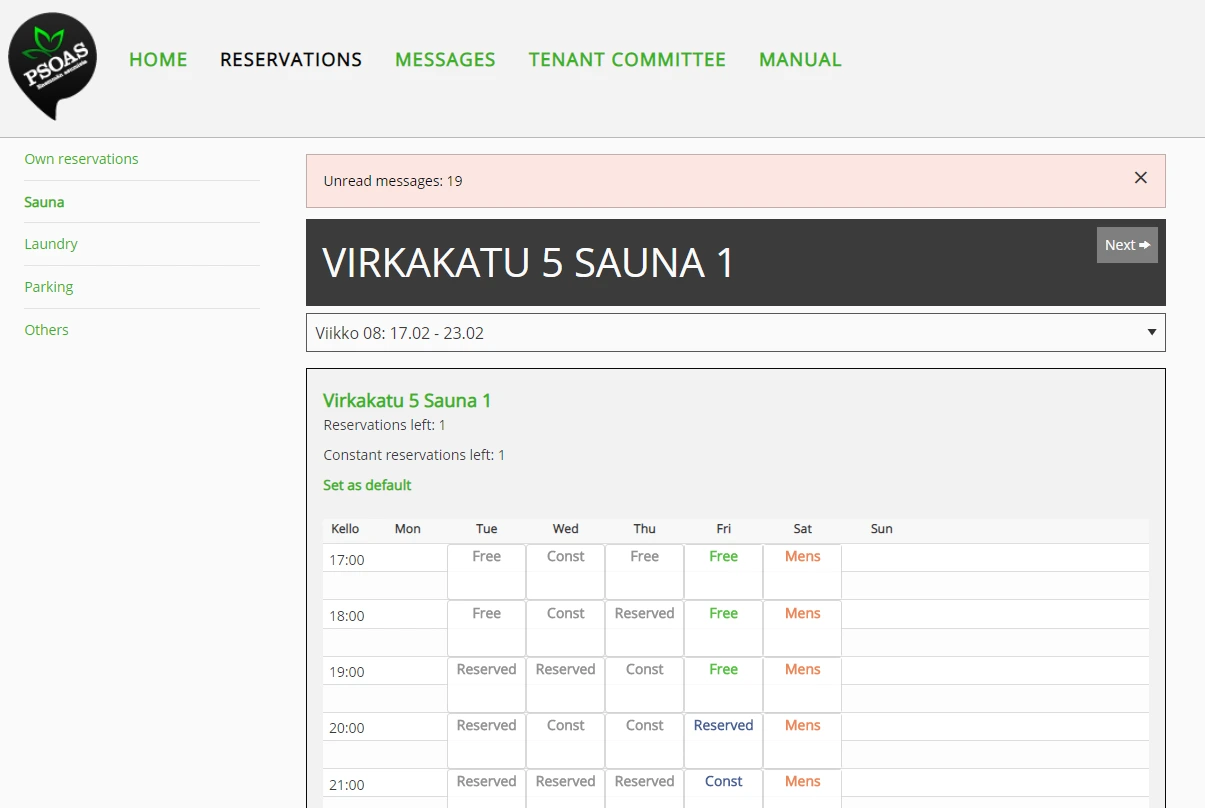Select the Saturday 19:00 Mens slot
The width and height of the screenshot is (1205, 808).
(x=803, y=684)
